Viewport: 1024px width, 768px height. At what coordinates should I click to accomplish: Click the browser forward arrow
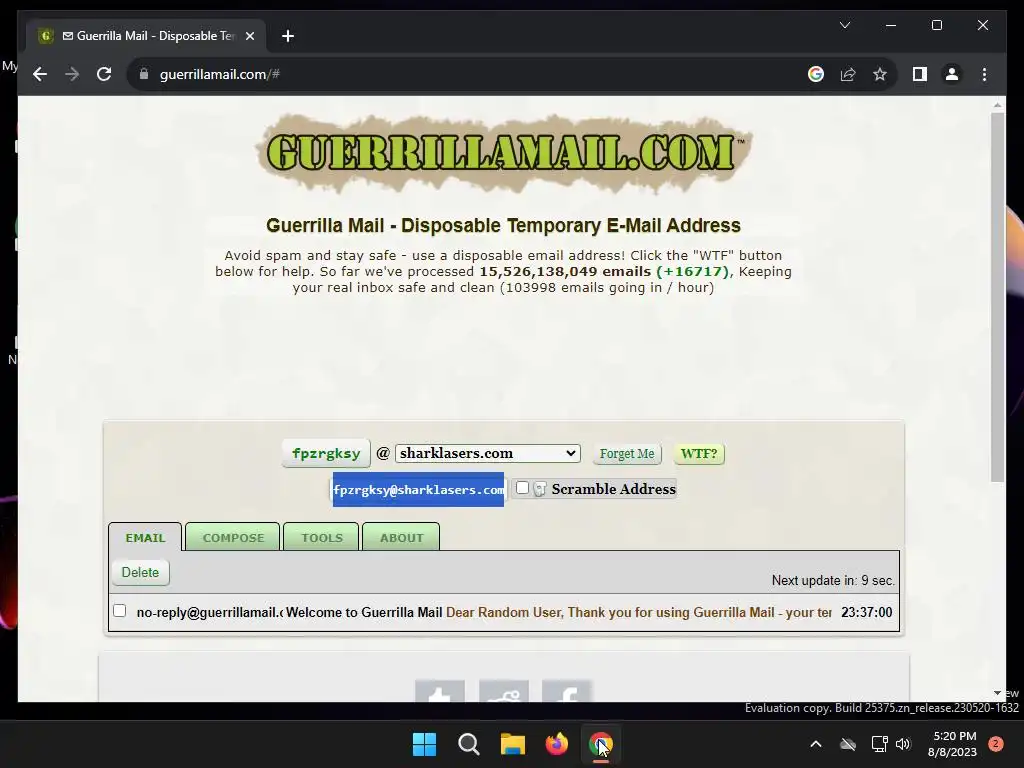(72, 74)
